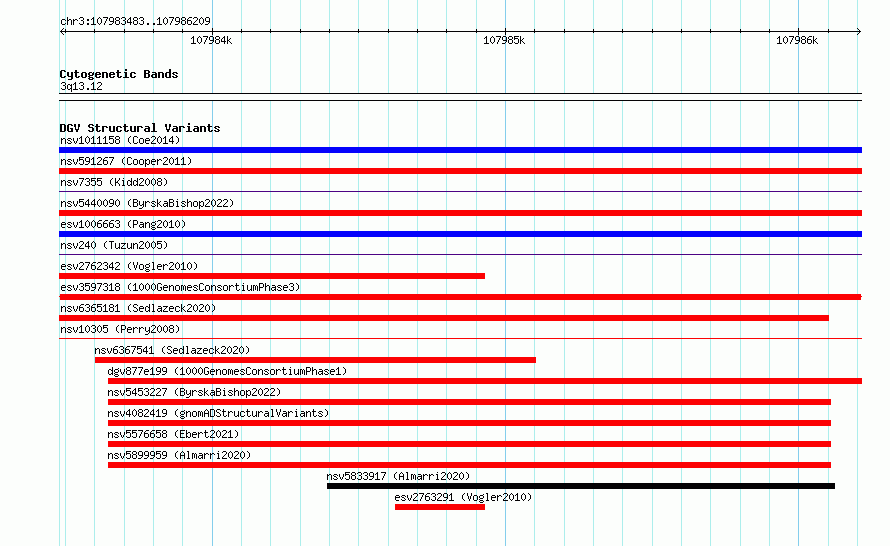Click the red nsv6365181 variant bar
The height and width of the screenshot is (546, 890).
(x=444, y=318)
